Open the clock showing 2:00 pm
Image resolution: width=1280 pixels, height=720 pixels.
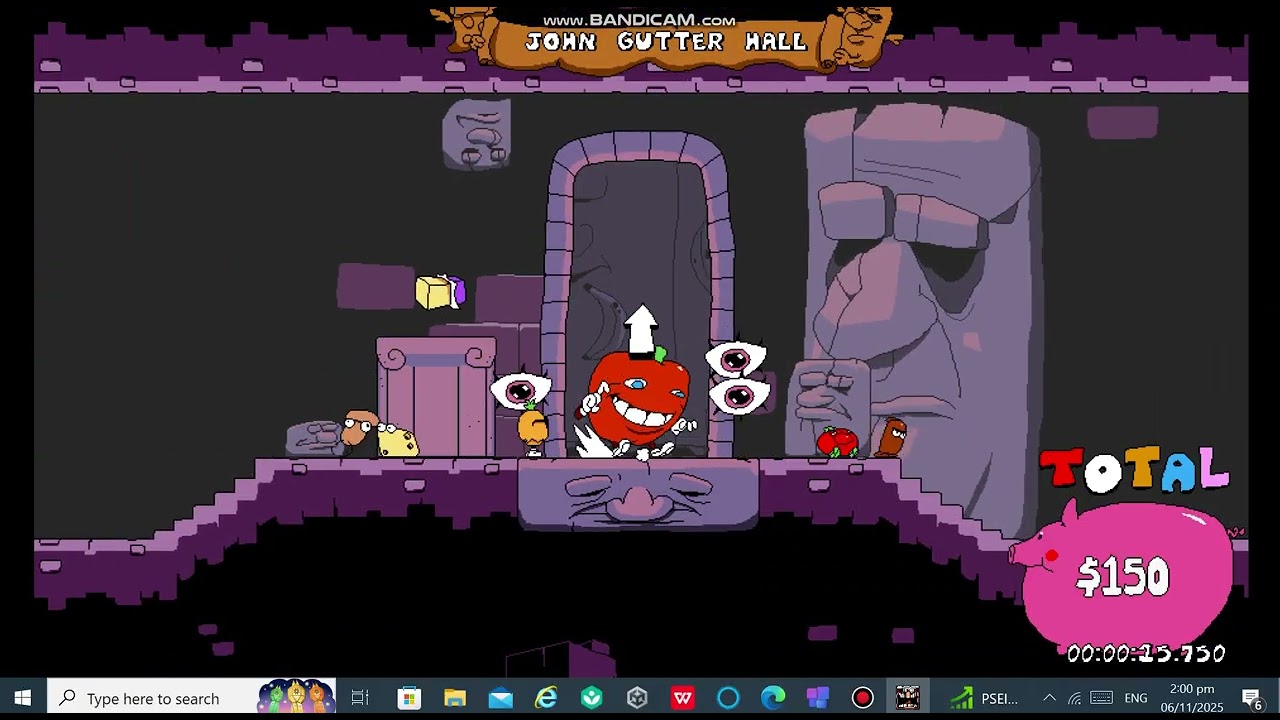point(1192,698)
